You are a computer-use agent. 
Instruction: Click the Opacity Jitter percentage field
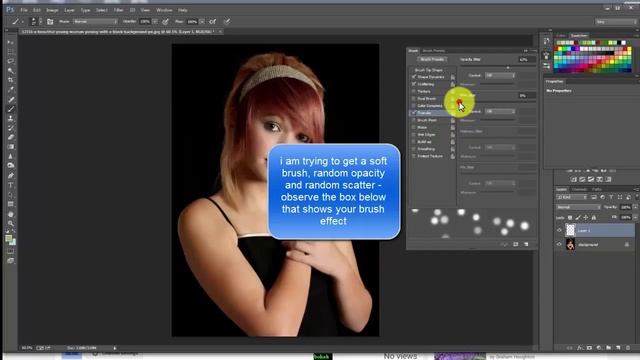[x=526, y=60]
